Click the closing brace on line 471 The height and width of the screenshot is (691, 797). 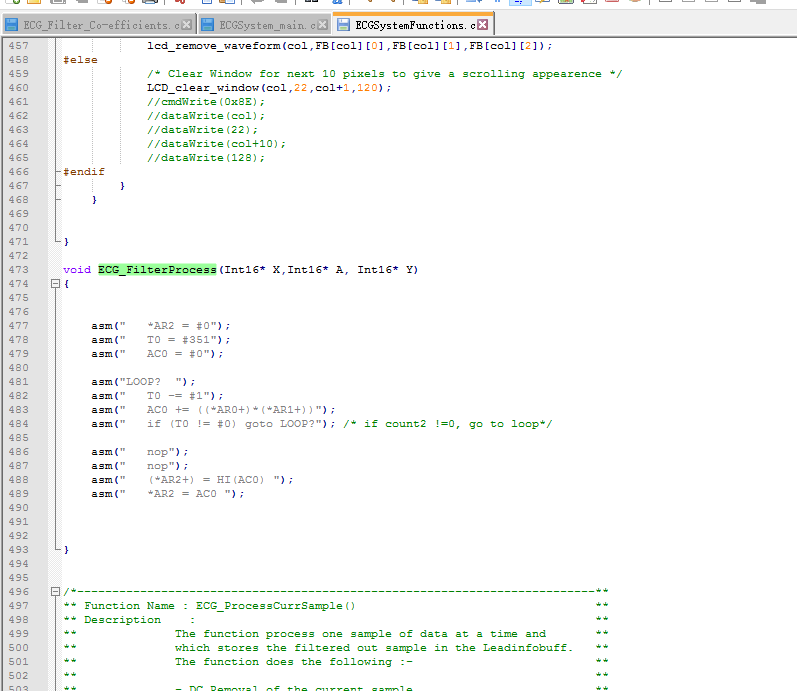pos(66,242)
